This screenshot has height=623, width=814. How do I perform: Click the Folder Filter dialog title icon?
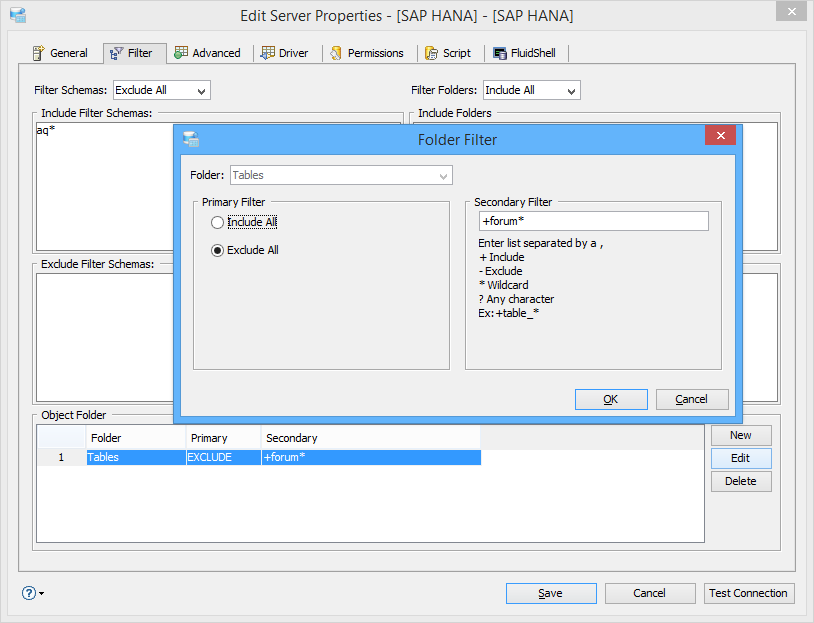point(191,139)
